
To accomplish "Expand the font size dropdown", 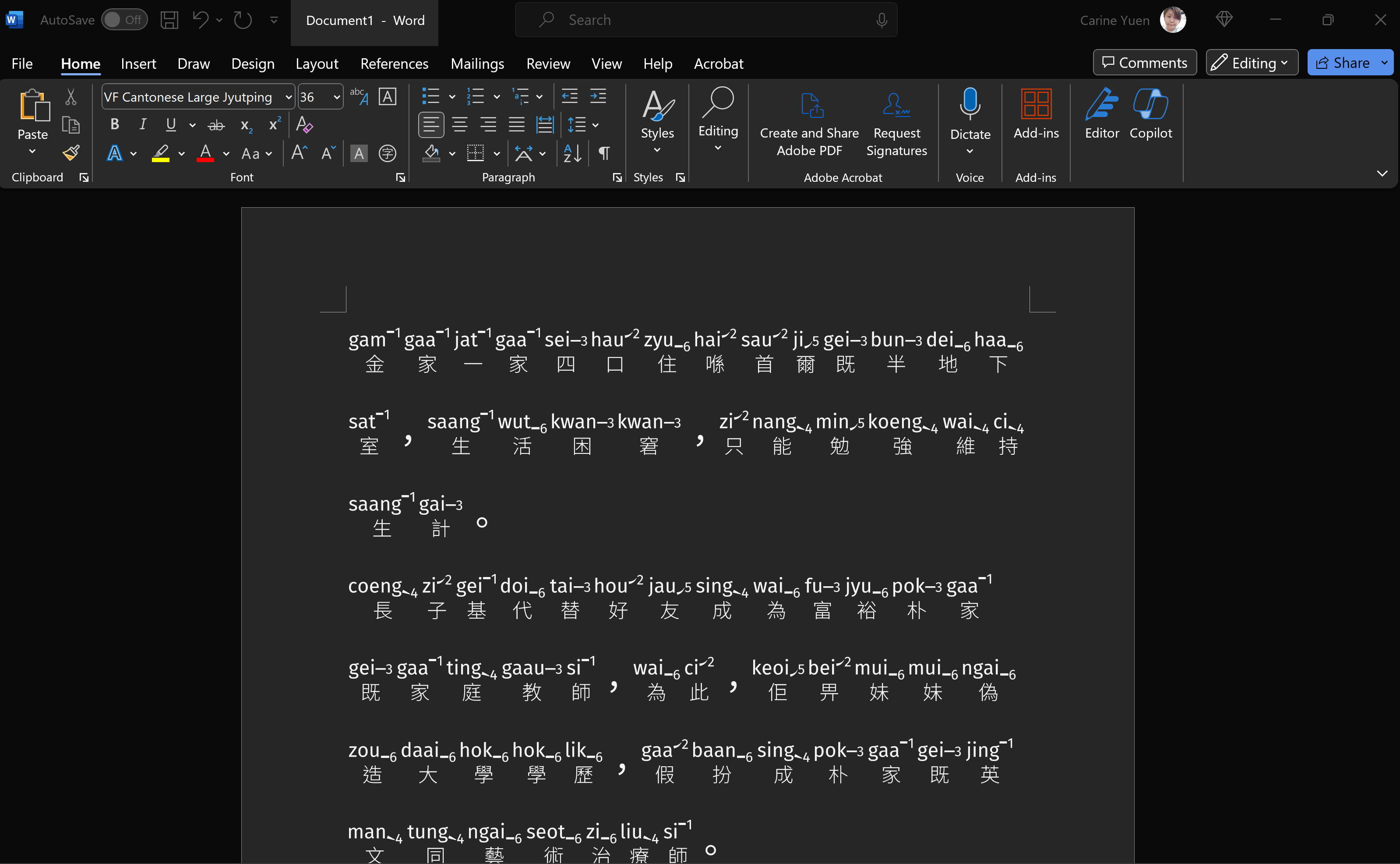I will coord(337,97).
